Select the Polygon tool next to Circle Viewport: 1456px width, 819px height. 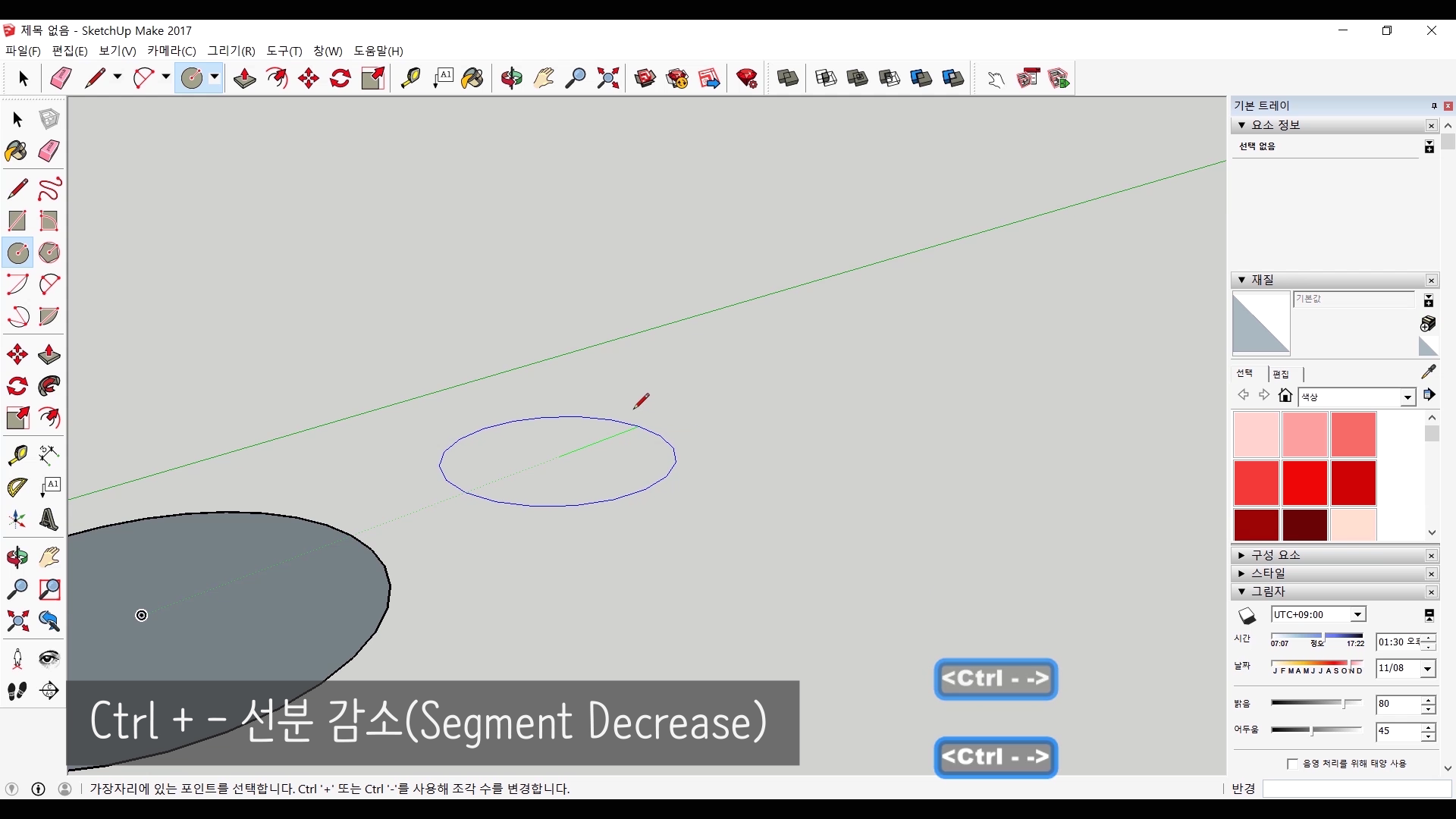point(49,253)
